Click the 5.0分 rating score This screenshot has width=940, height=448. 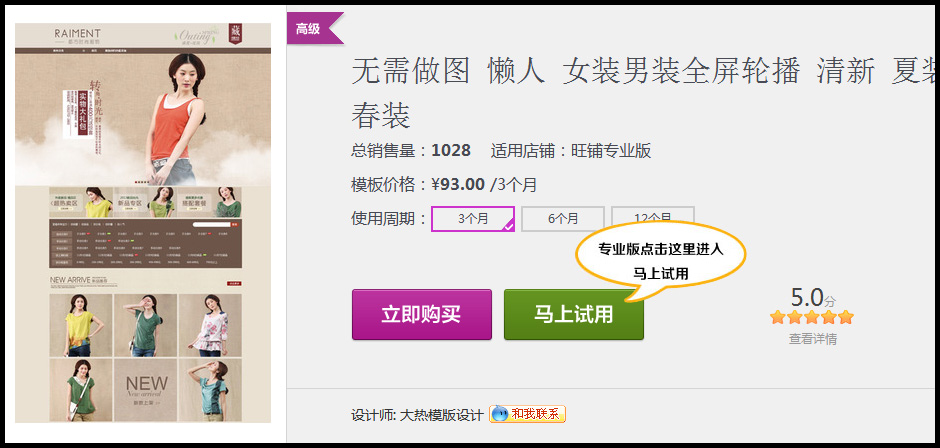coord(812,297)
